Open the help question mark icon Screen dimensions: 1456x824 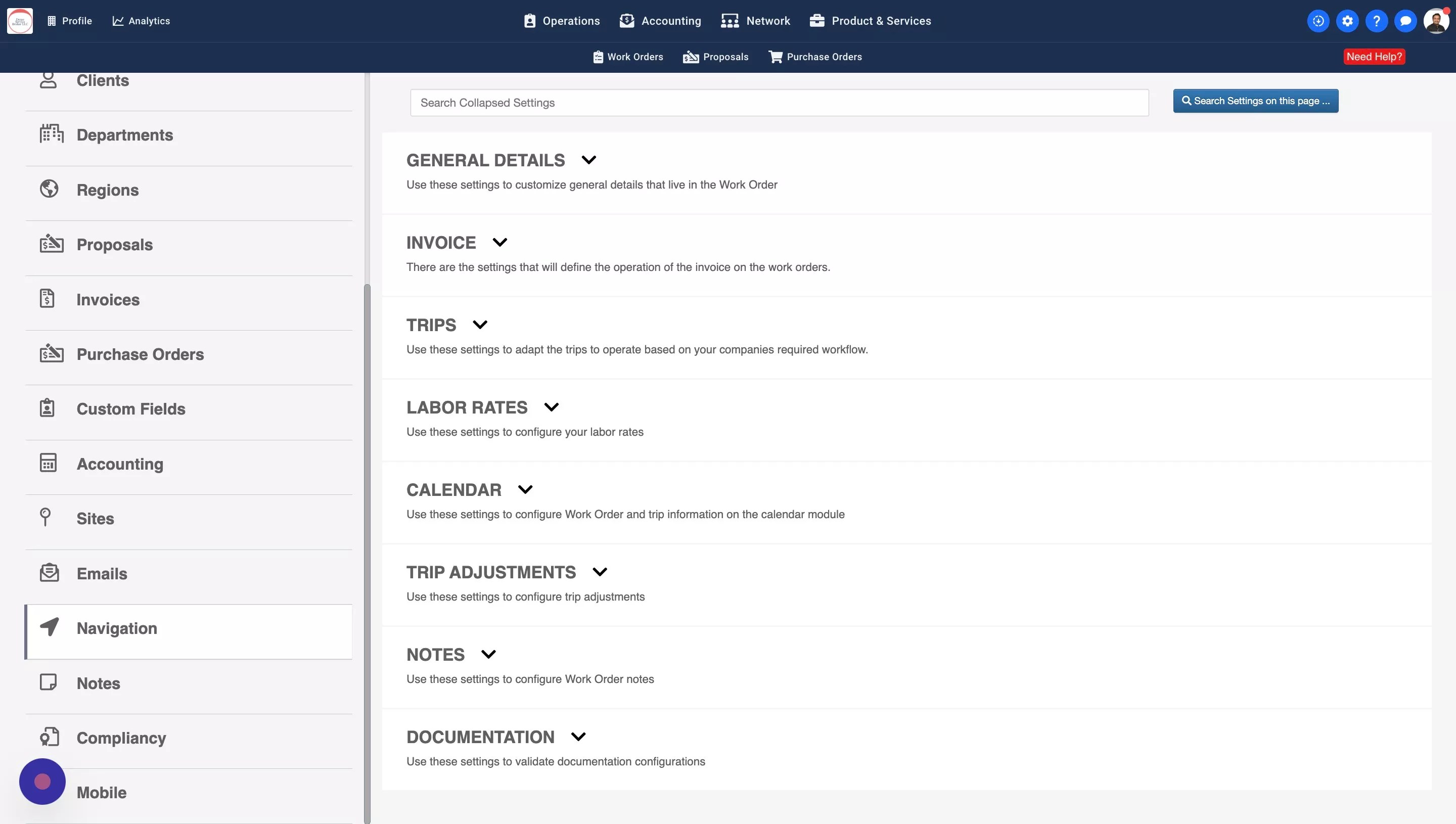[x=1377, y=20]
